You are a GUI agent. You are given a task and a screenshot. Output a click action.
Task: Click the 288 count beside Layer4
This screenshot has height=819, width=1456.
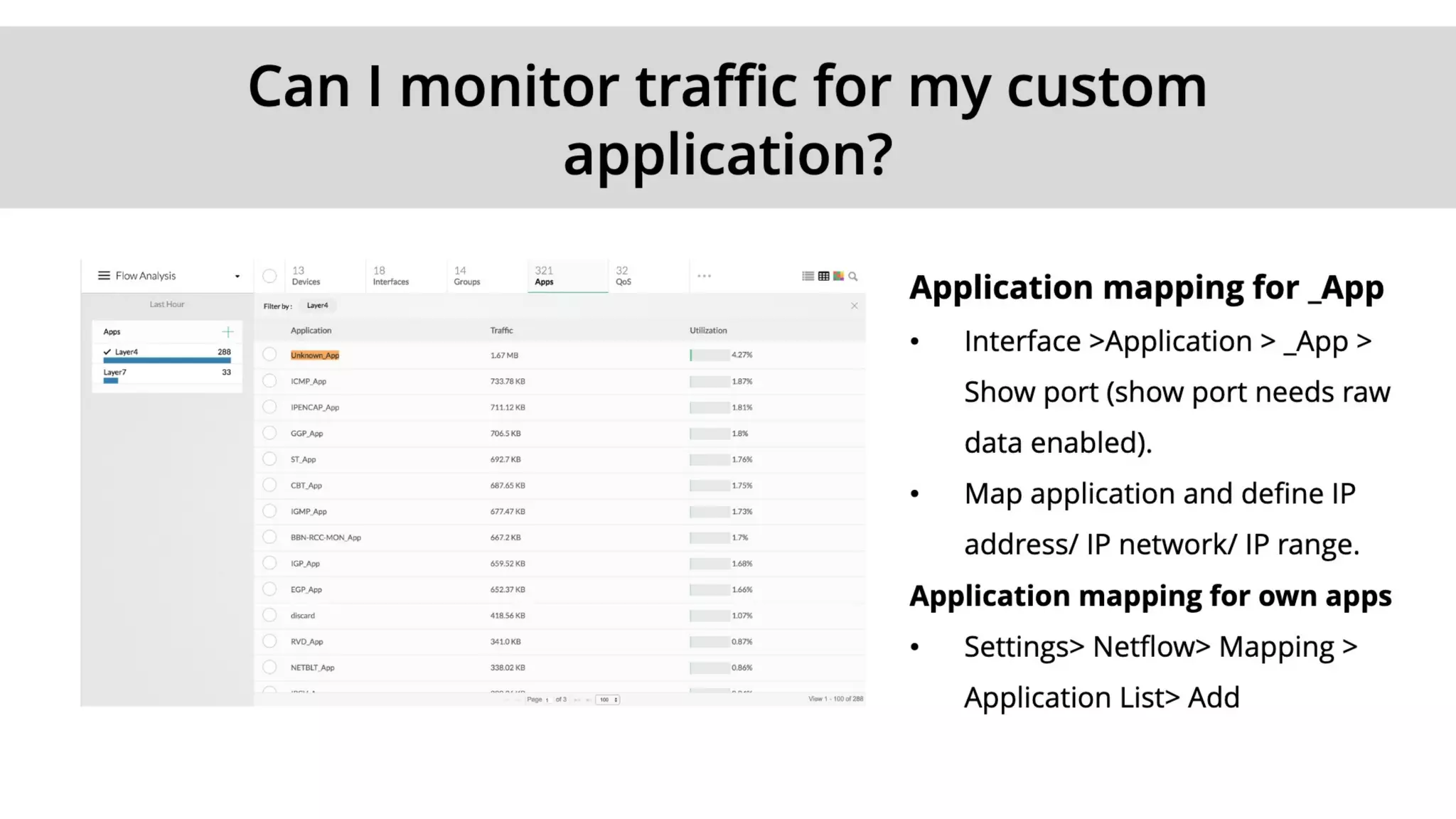click(224, 352)
